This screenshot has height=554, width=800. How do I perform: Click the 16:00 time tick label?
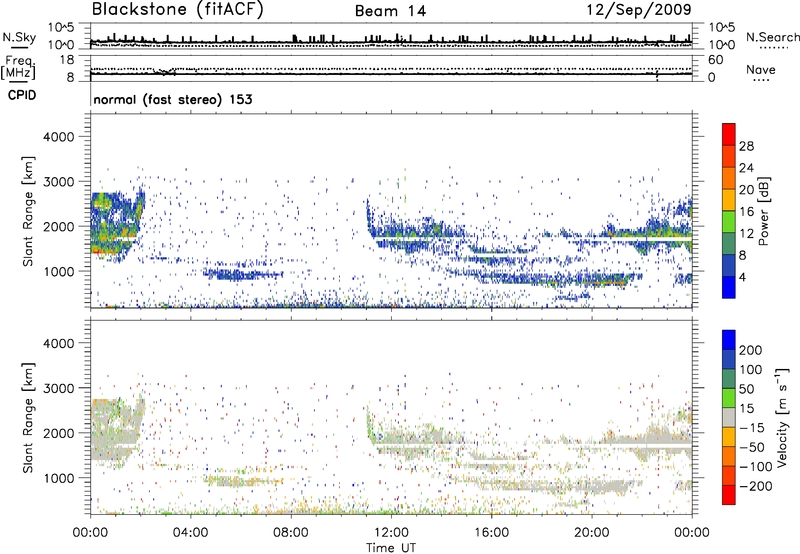pyautogui.click(x=491, y=533)
